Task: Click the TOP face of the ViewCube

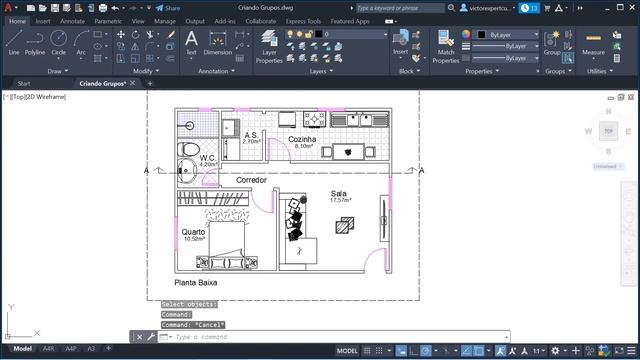Action: [608, 131]
